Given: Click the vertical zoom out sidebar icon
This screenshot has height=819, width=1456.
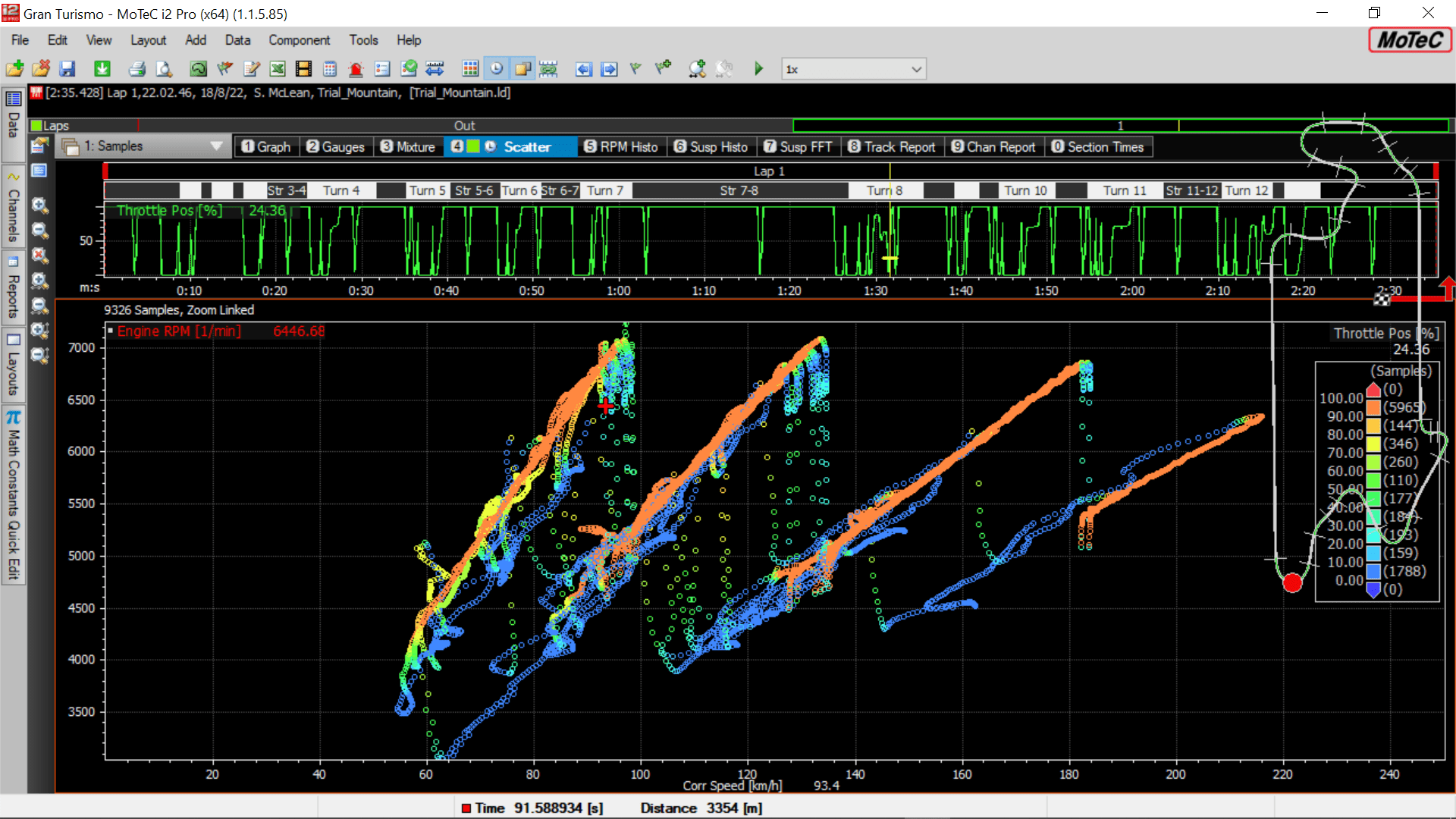Looking at the screenshot, I should [40, 356].
